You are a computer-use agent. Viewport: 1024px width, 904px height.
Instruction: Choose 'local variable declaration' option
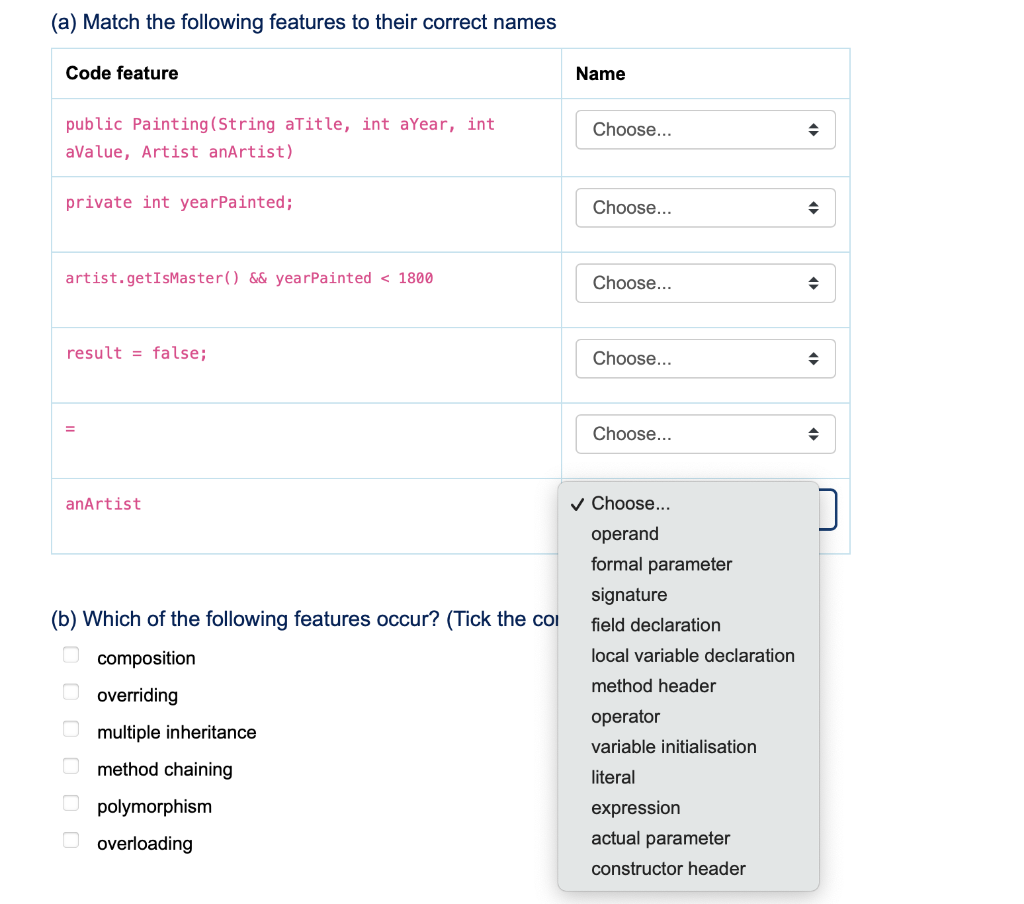[x=688, y=656]
